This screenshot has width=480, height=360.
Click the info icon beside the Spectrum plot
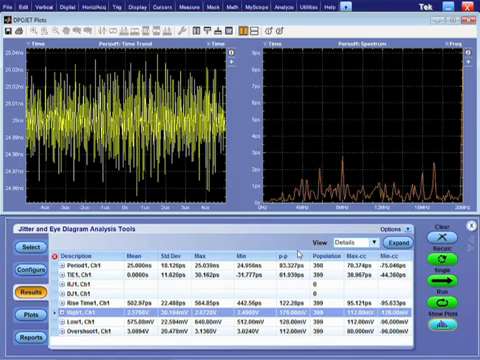(x=468, y=53)
